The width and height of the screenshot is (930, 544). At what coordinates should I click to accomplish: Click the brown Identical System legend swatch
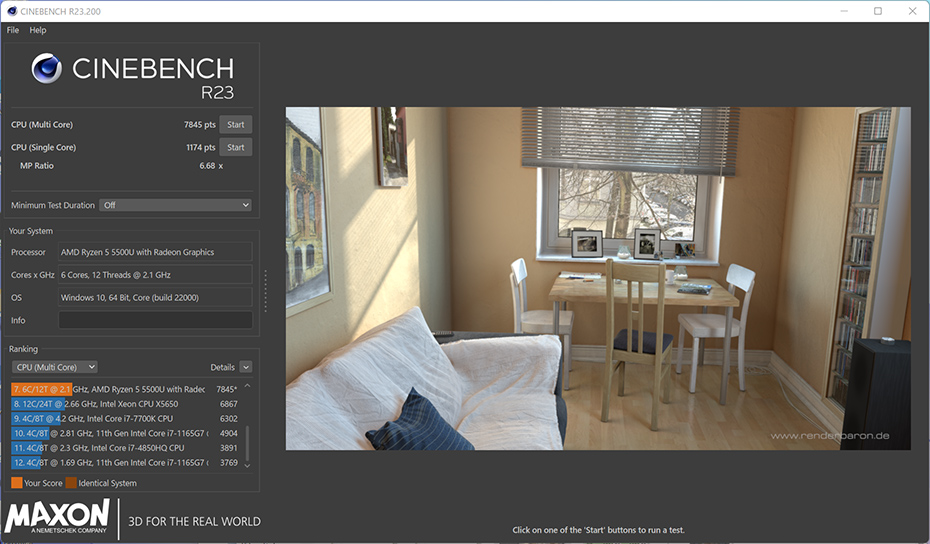tap(71, 483)
